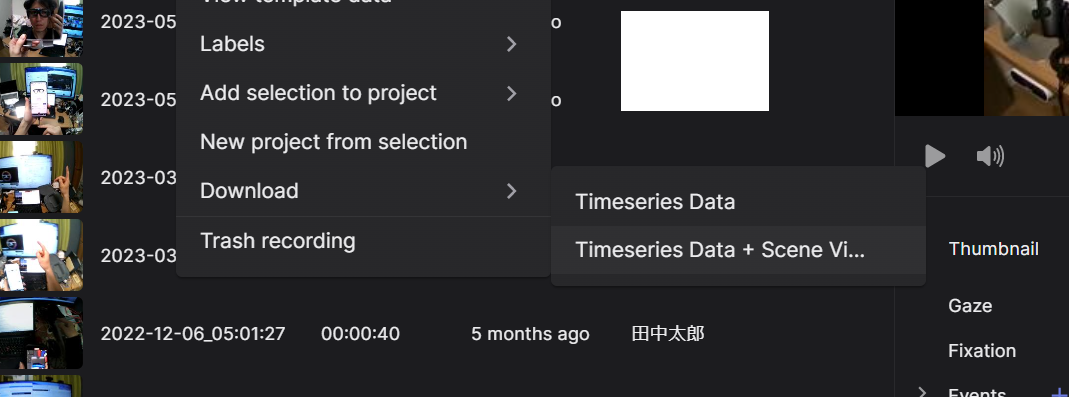1069x397 pixels.
Task: Add a new event with plus icon
Action: (1060, 392)
